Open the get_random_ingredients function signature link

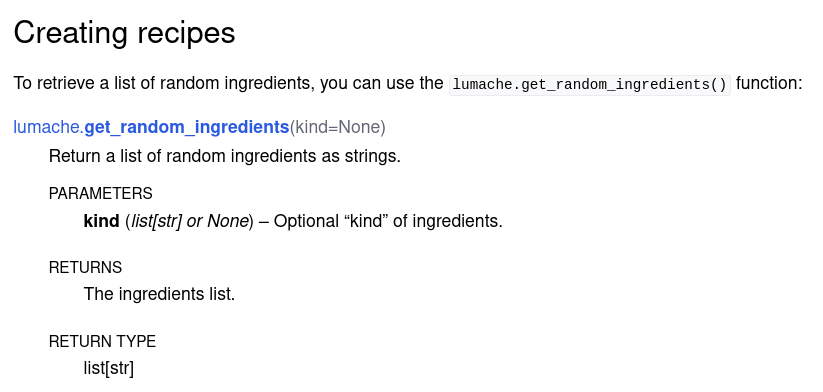click(186, 127)
